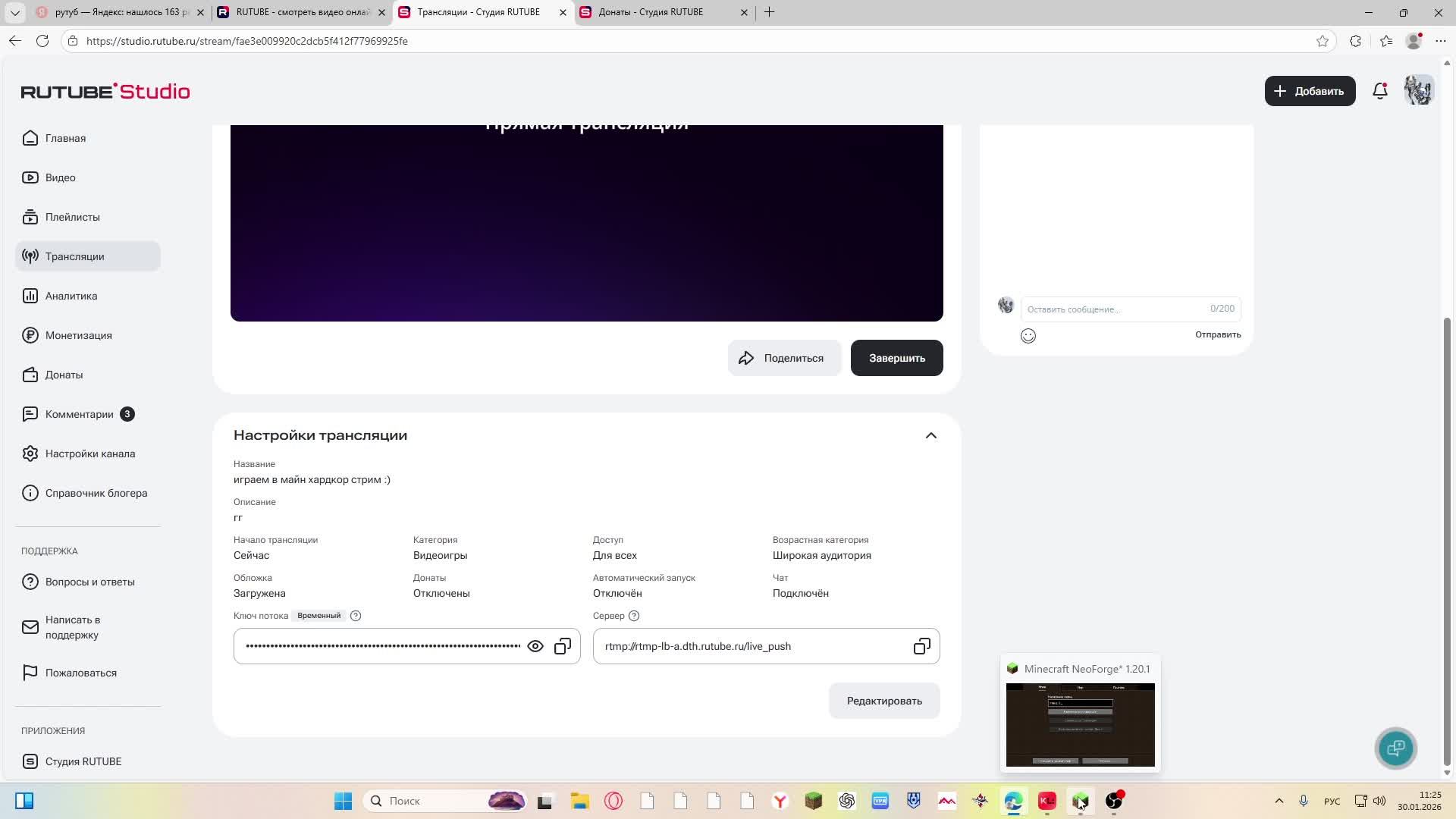Click the Редактировать button
The width and height of the screenshot is (1456, 819).
883,701
